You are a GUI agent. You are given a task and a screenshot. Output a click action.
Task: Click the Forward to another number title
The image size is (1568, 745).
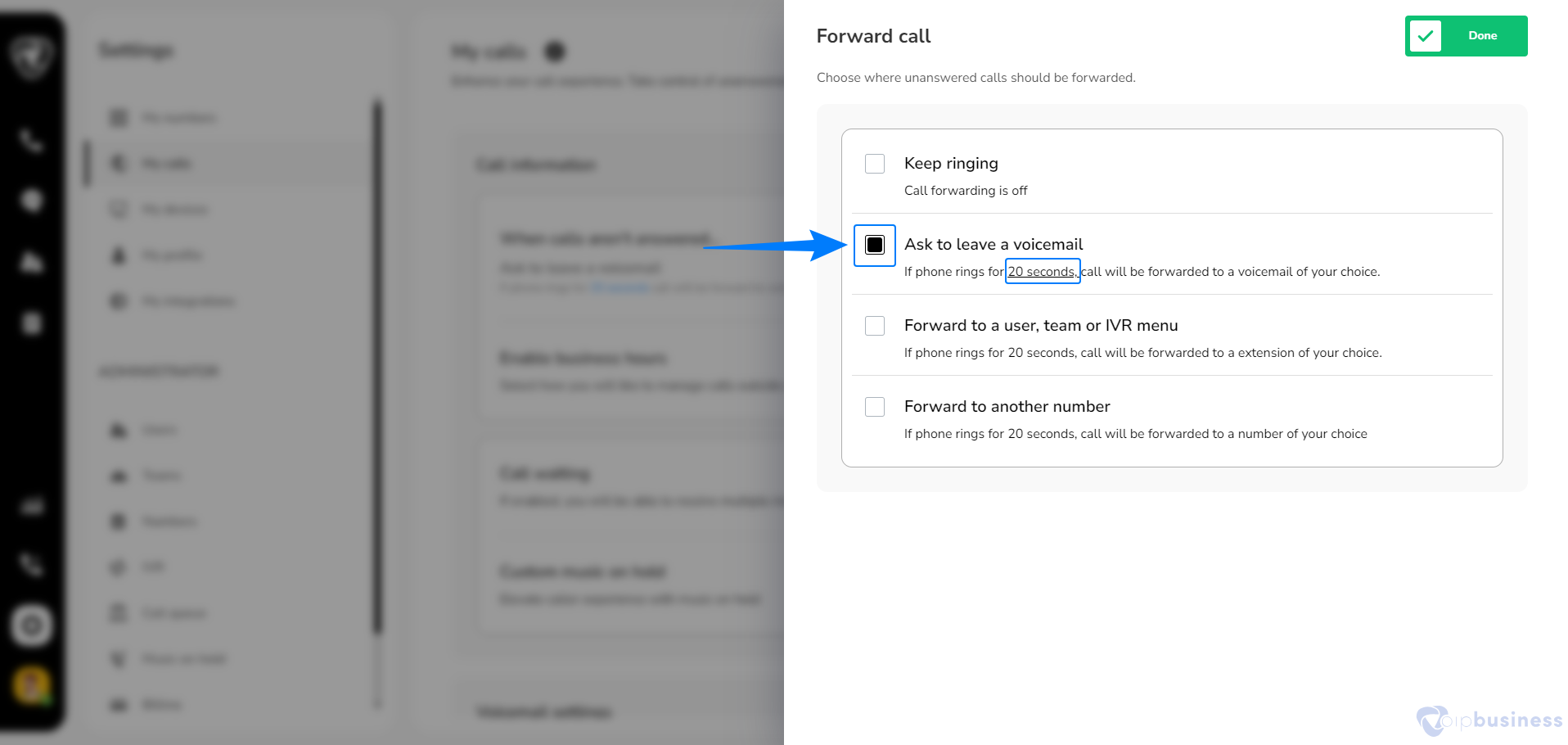1007,407
